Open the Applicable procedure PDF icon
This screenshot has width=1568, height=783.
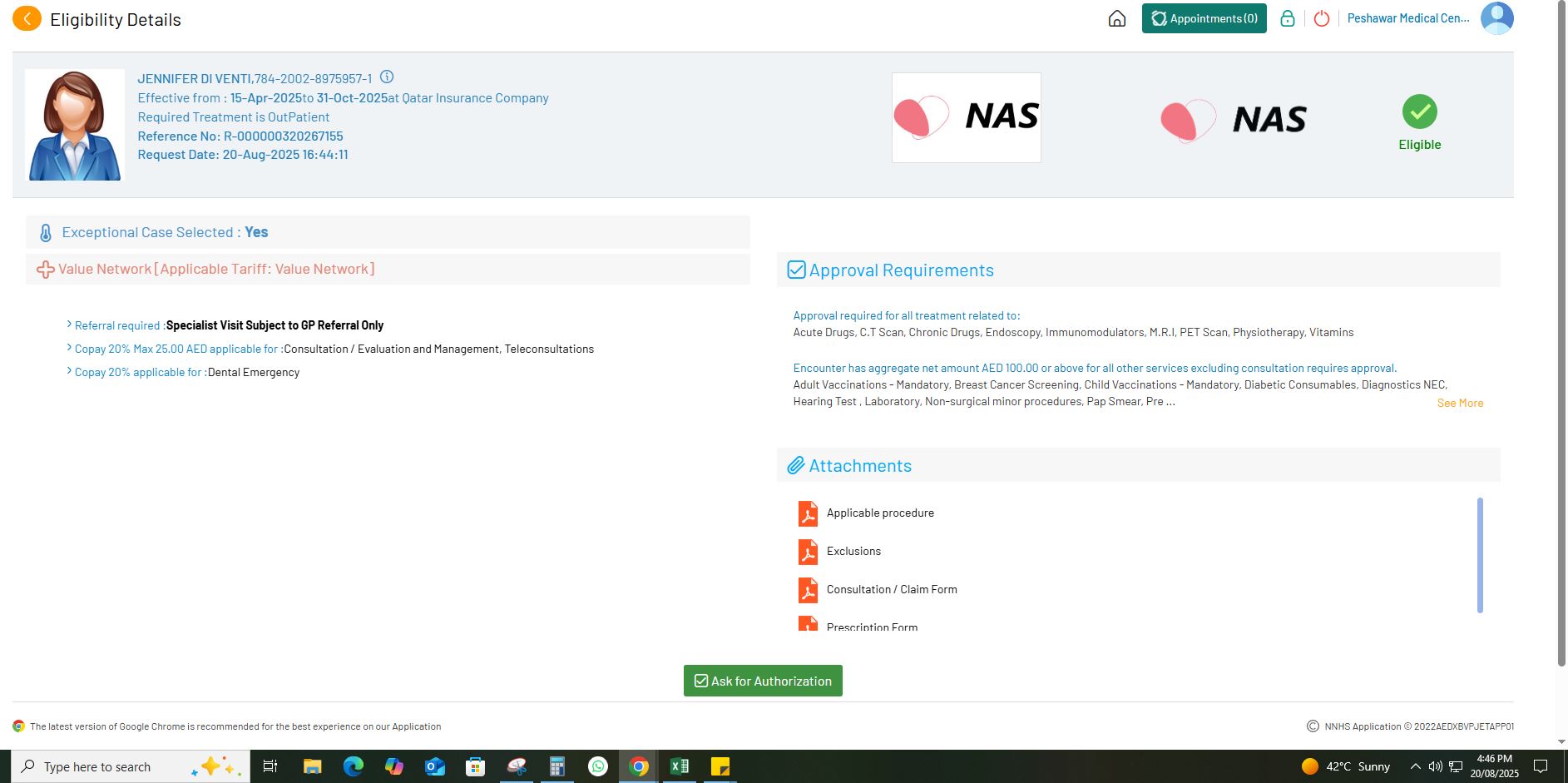(x=808, y=513)
